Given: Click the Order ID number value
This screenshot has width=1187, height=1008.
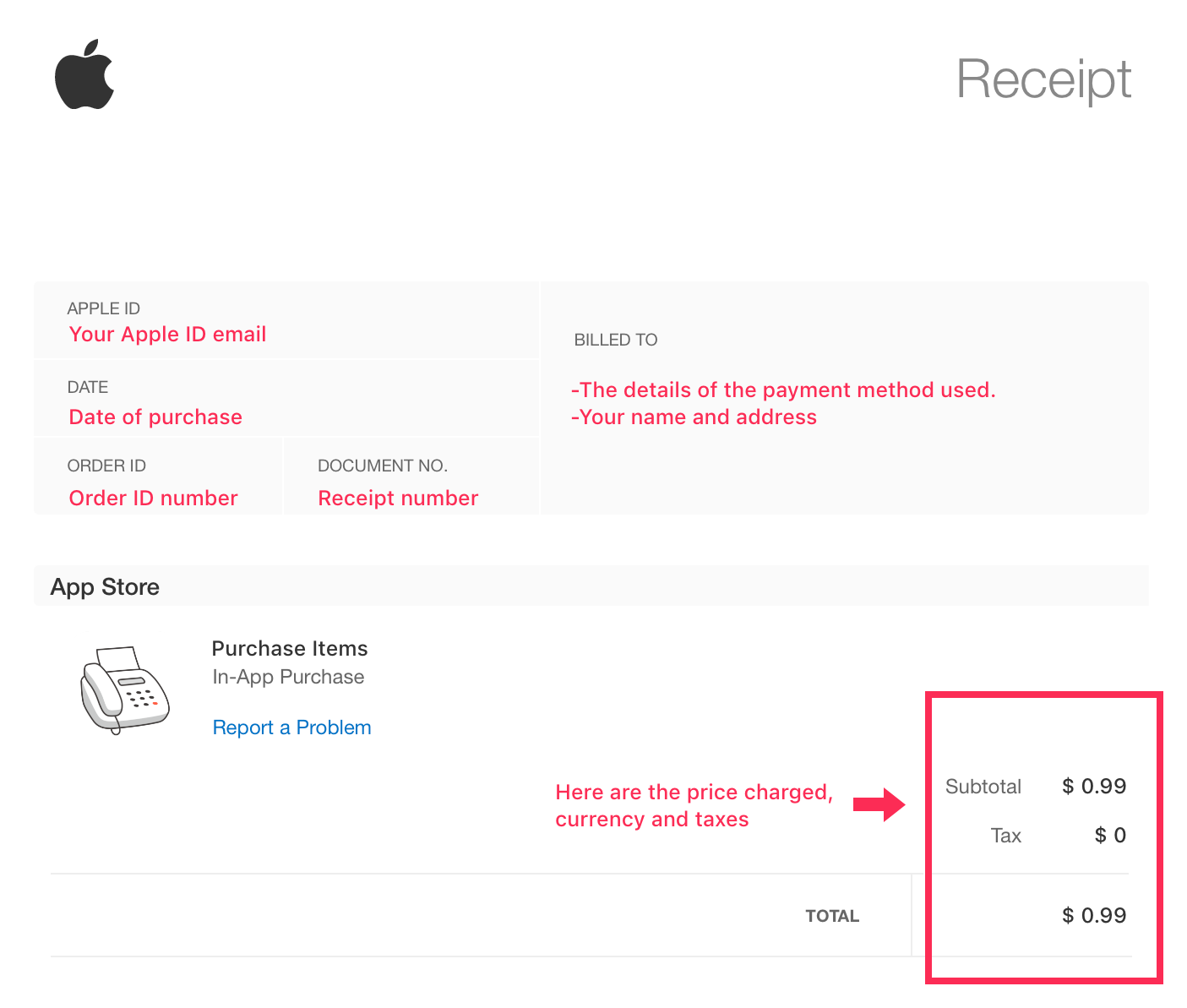Looking at the screenshot, I should pos(153,498).
